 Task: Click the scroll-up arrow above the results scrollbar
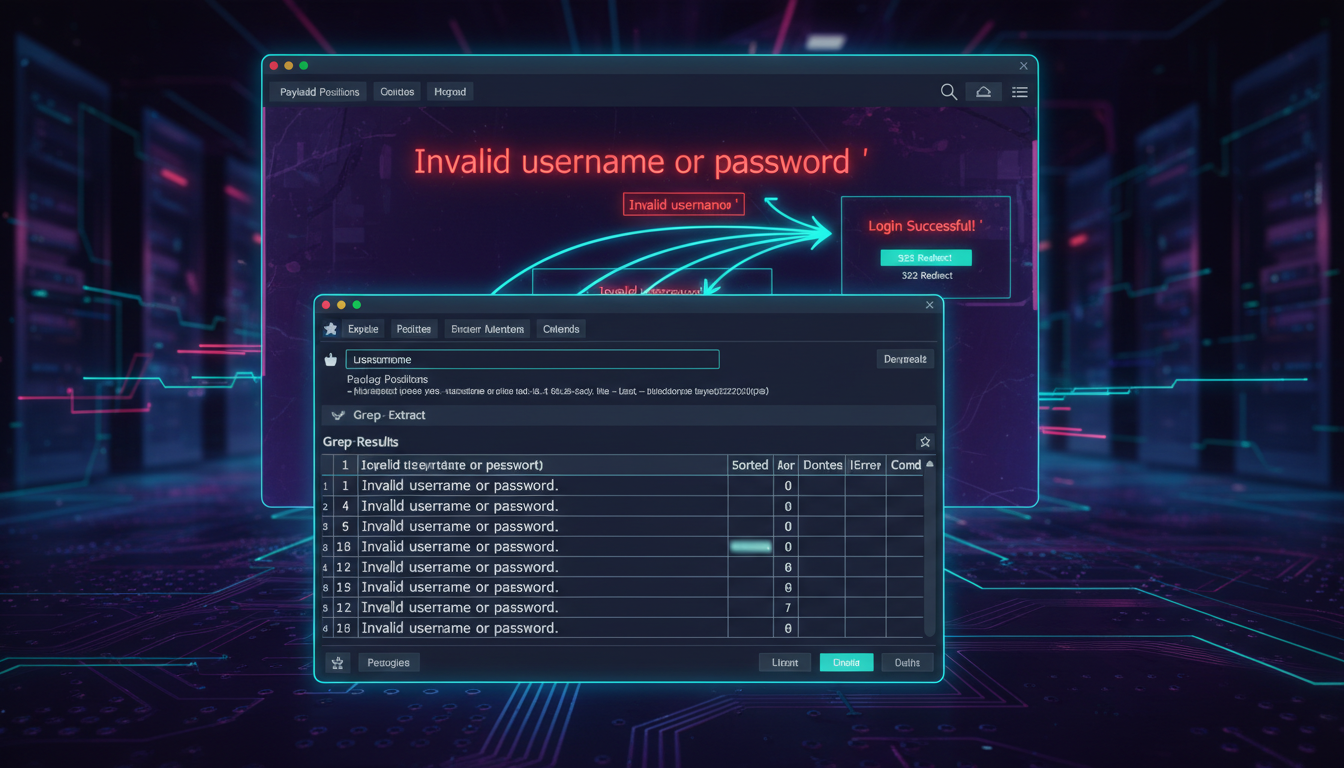[930, 465]
